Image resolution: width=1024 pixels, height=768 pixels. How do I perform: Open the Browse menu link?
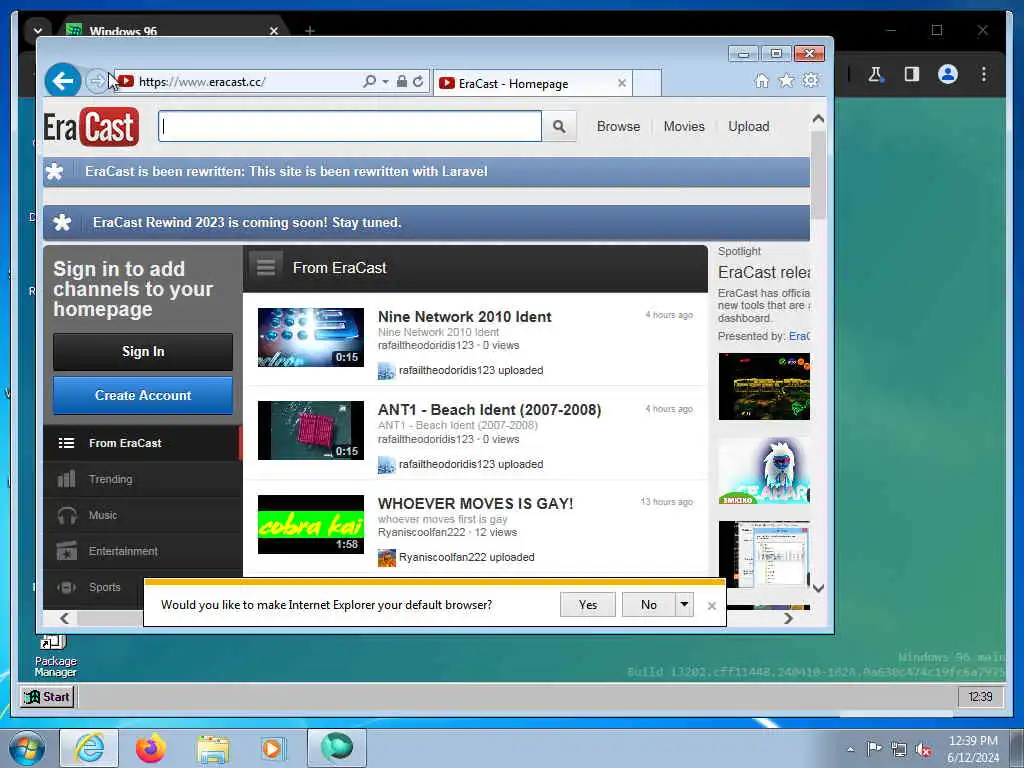pyautogui.click(x=618, y=127)
